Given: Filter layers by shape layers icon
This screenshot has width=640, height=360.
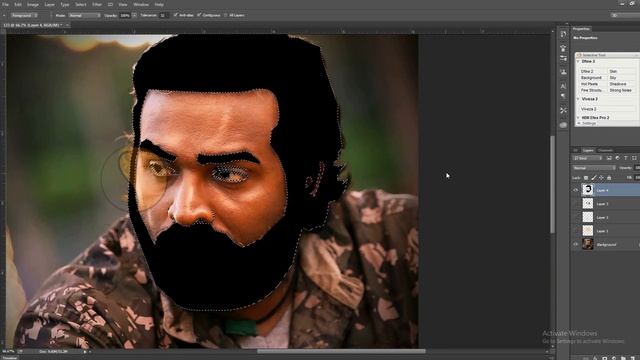Looking at the screenshot, I should 634,158.
